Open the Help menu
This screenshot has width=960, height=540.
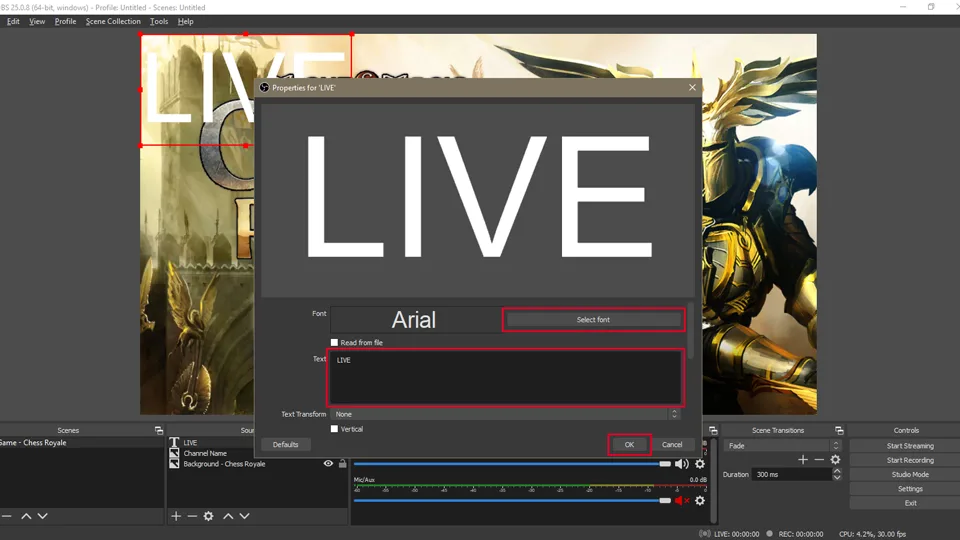(x=185, y=21)
